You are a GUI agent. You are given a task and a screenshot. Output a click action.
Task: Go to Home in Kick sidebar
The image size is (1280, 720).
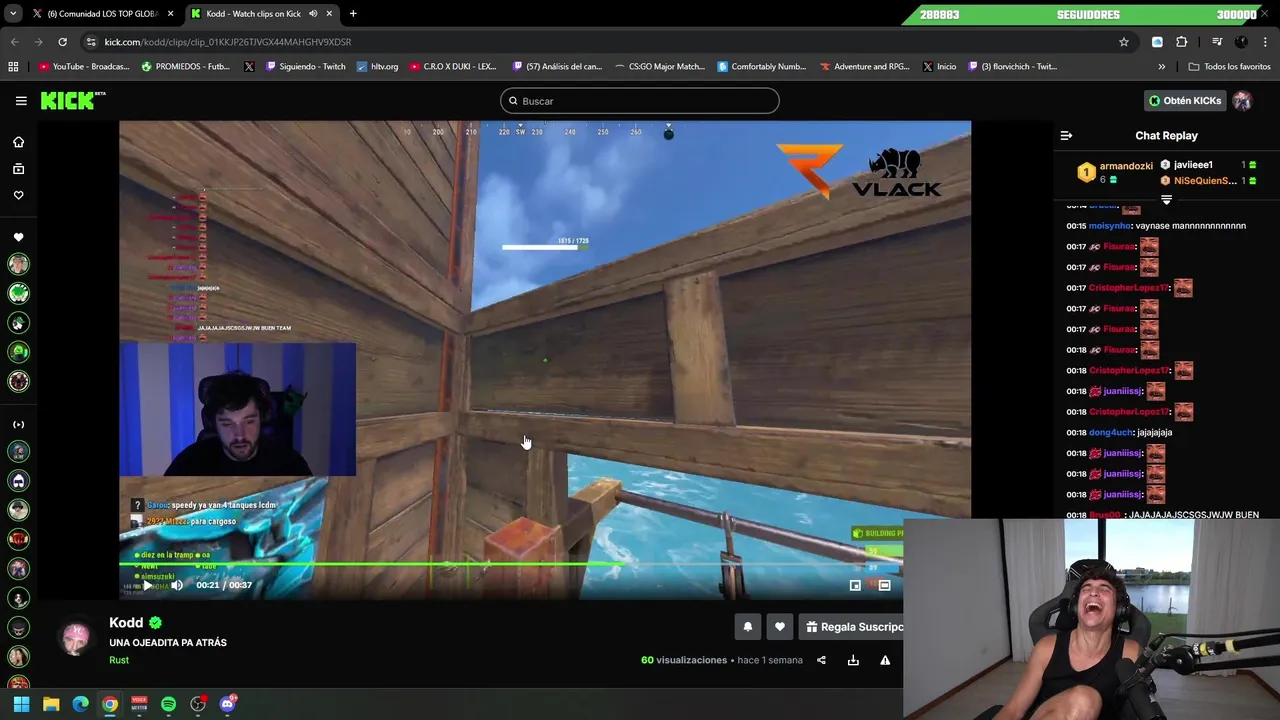(18, 142)
